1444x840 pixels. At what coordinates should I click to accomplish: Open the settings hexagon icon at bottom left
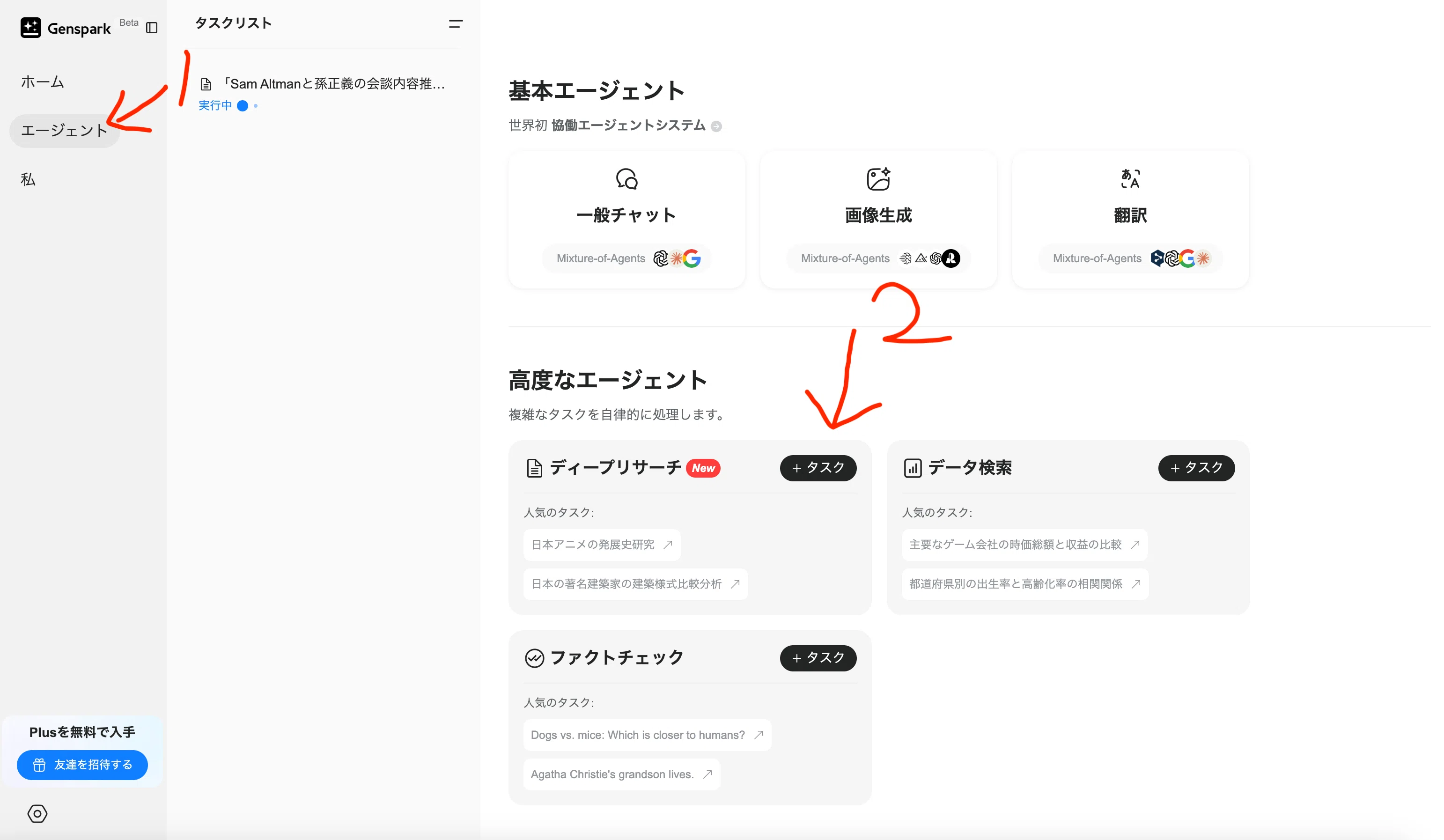coord(37,813)
